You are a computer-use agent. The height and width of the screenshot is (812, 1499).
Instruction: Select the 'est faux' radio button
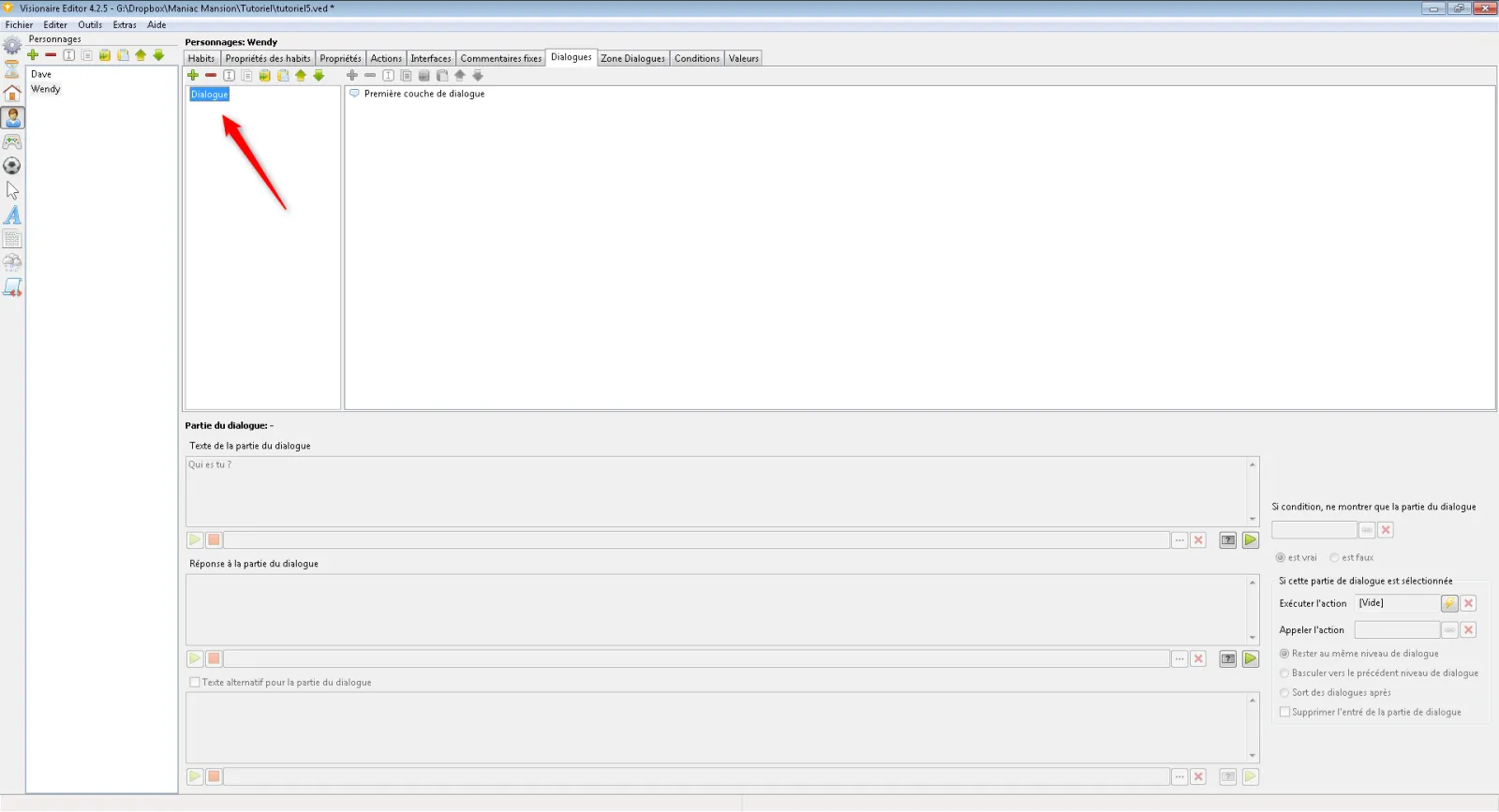click(1334, 557)
